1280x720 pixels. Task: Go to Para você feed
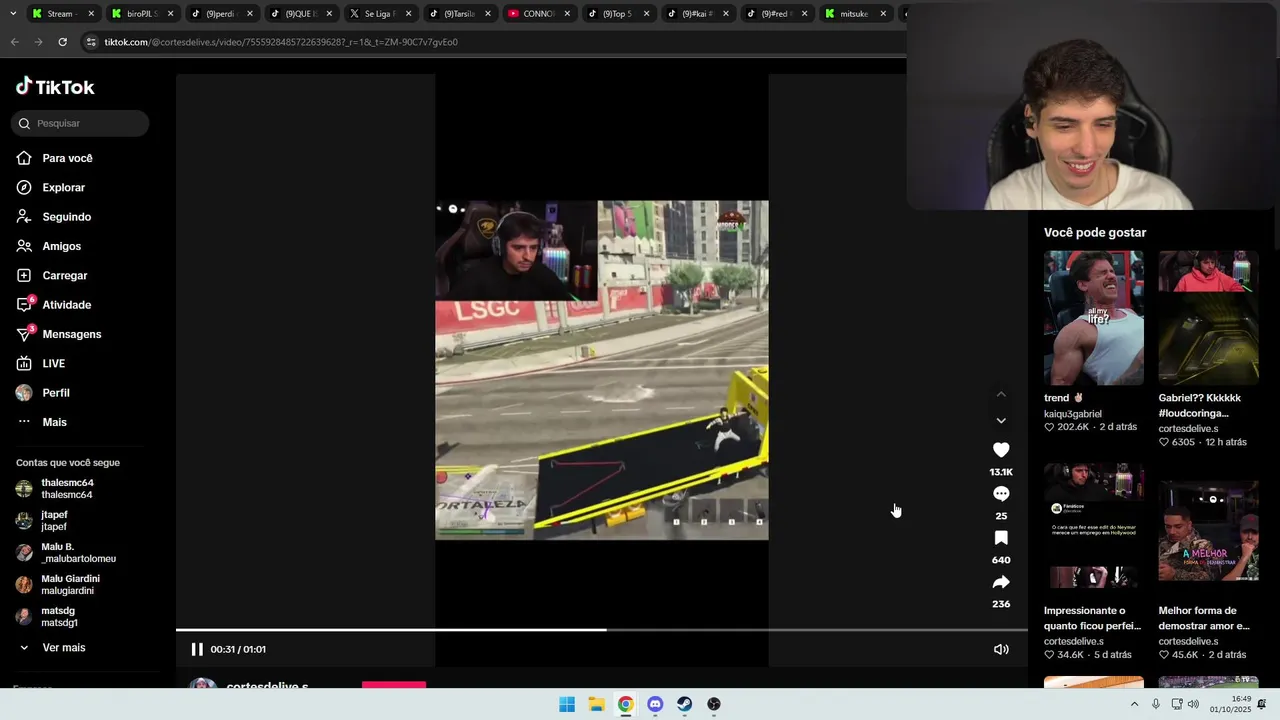[x=67, y=158]
